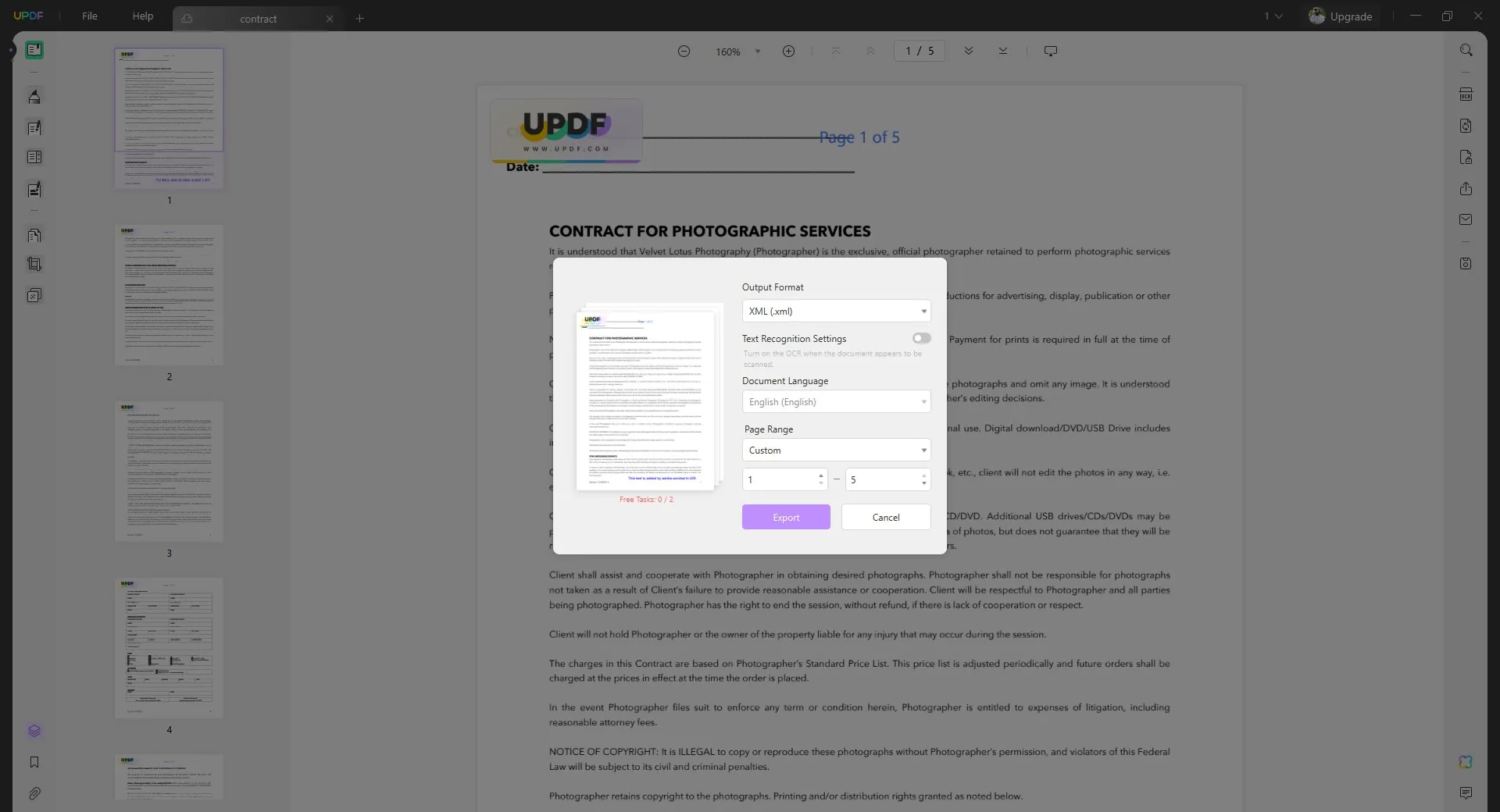Open the Organize Pages tool
Viewport: 1500px width, 812px height.
coord(34,235)
